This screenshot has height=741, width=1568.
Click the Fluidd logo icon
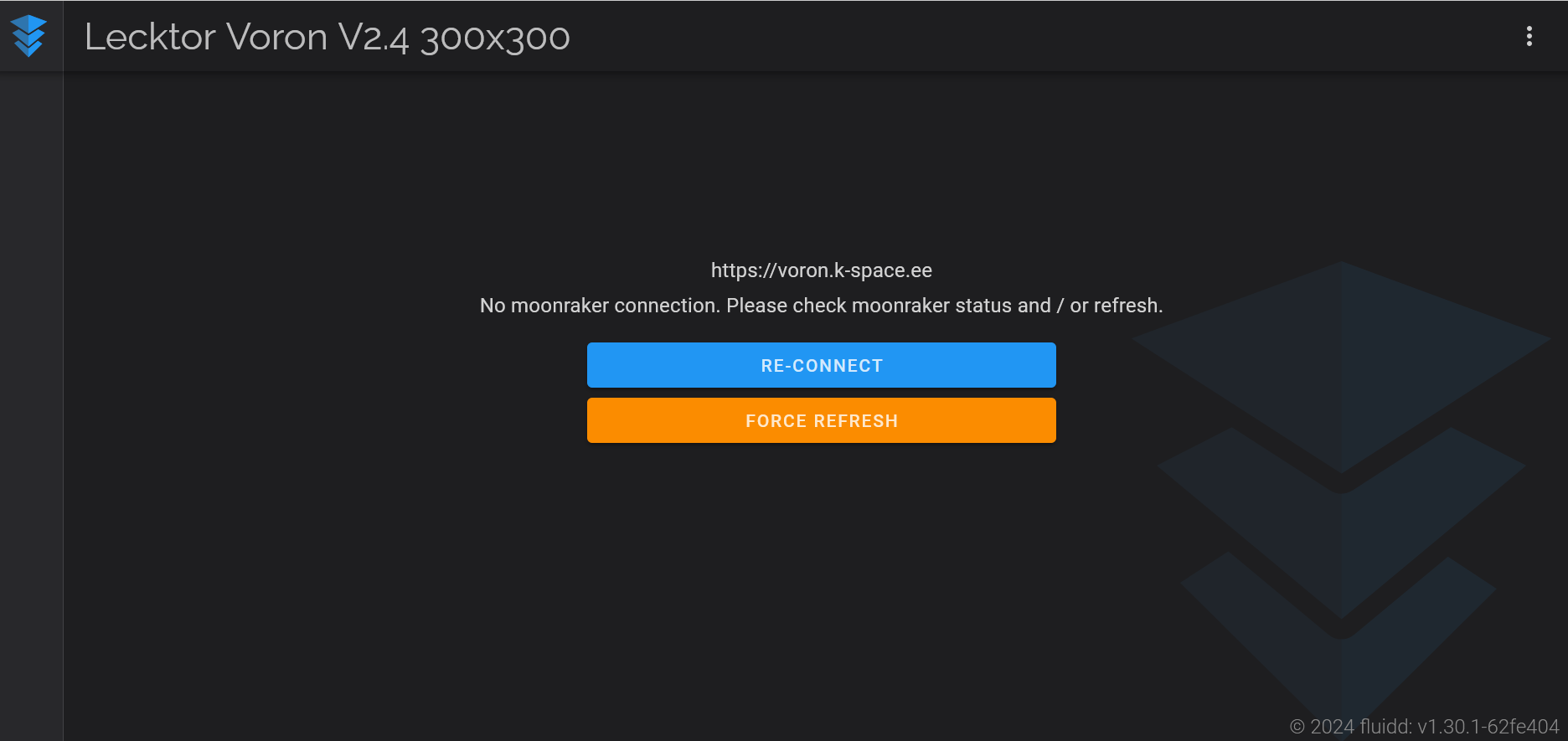[x=29, y=36]
